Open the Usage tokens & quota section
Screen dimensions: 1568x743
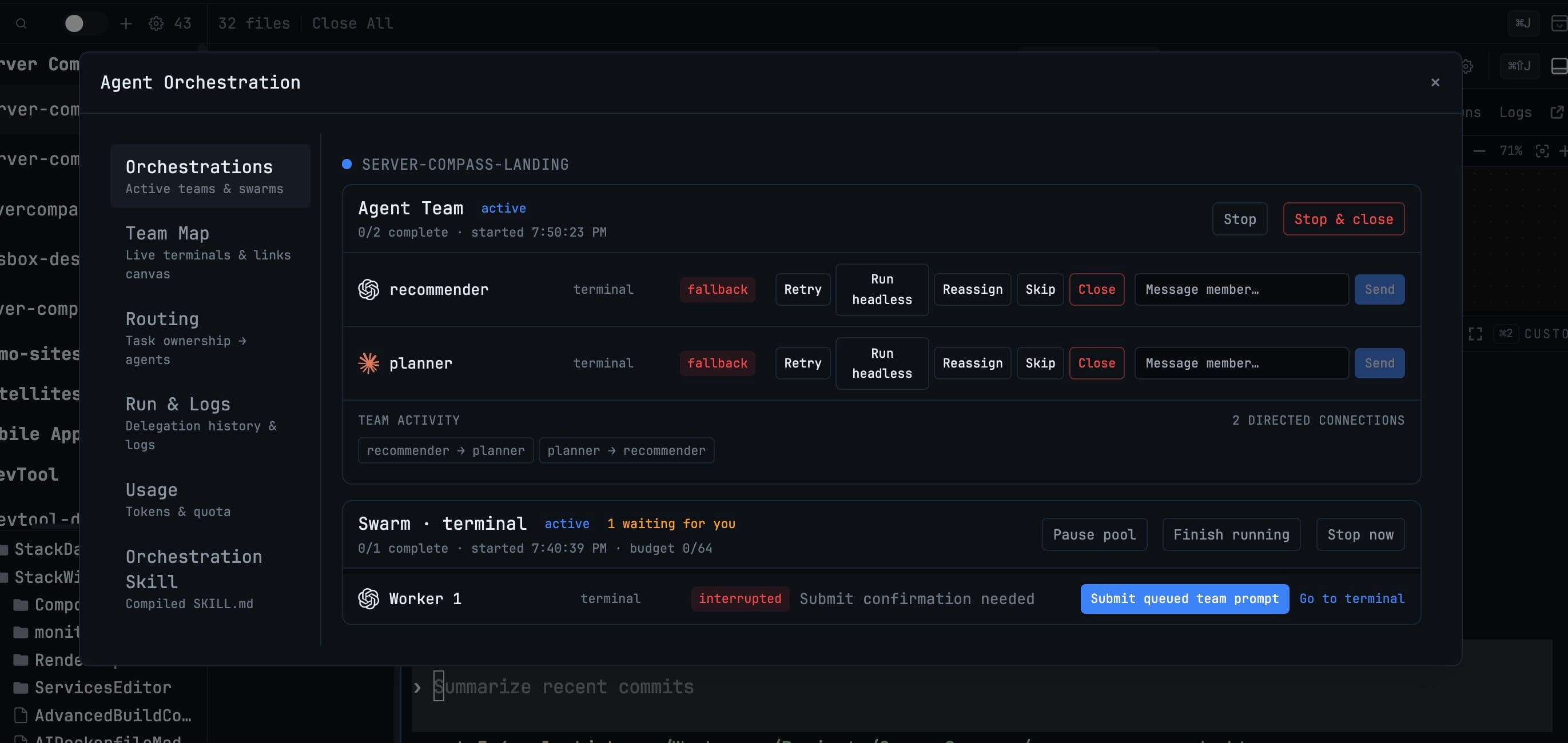(210, 499)
